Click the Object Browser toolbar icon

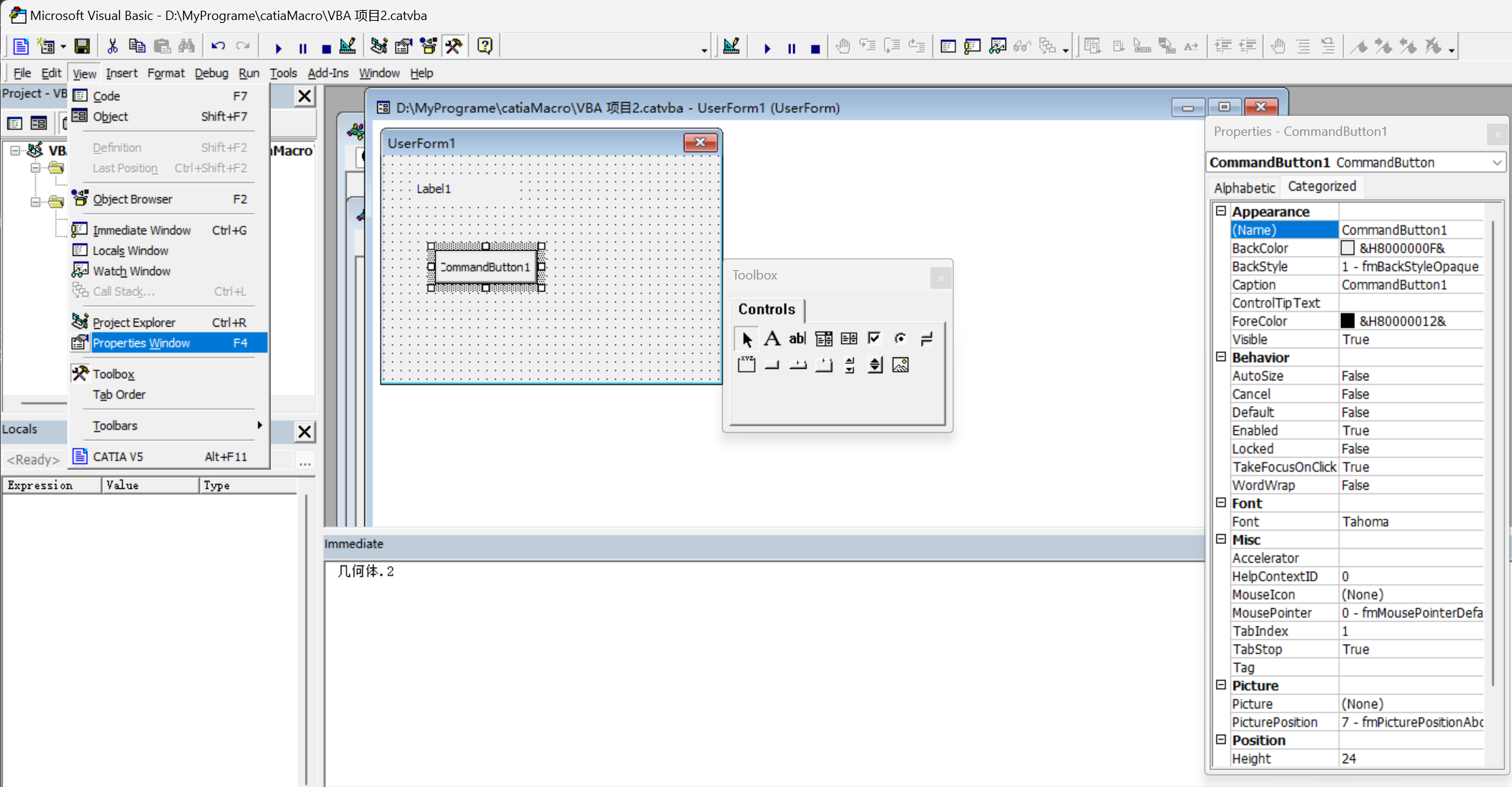click(428, 46)
